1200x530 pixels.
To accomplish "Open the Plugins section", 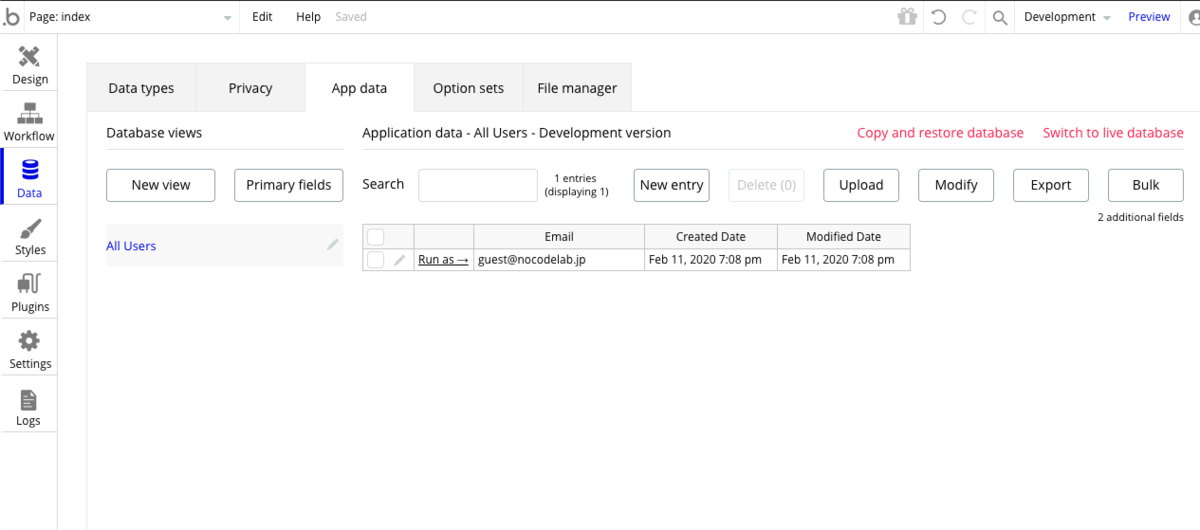I will pos(29,293).
